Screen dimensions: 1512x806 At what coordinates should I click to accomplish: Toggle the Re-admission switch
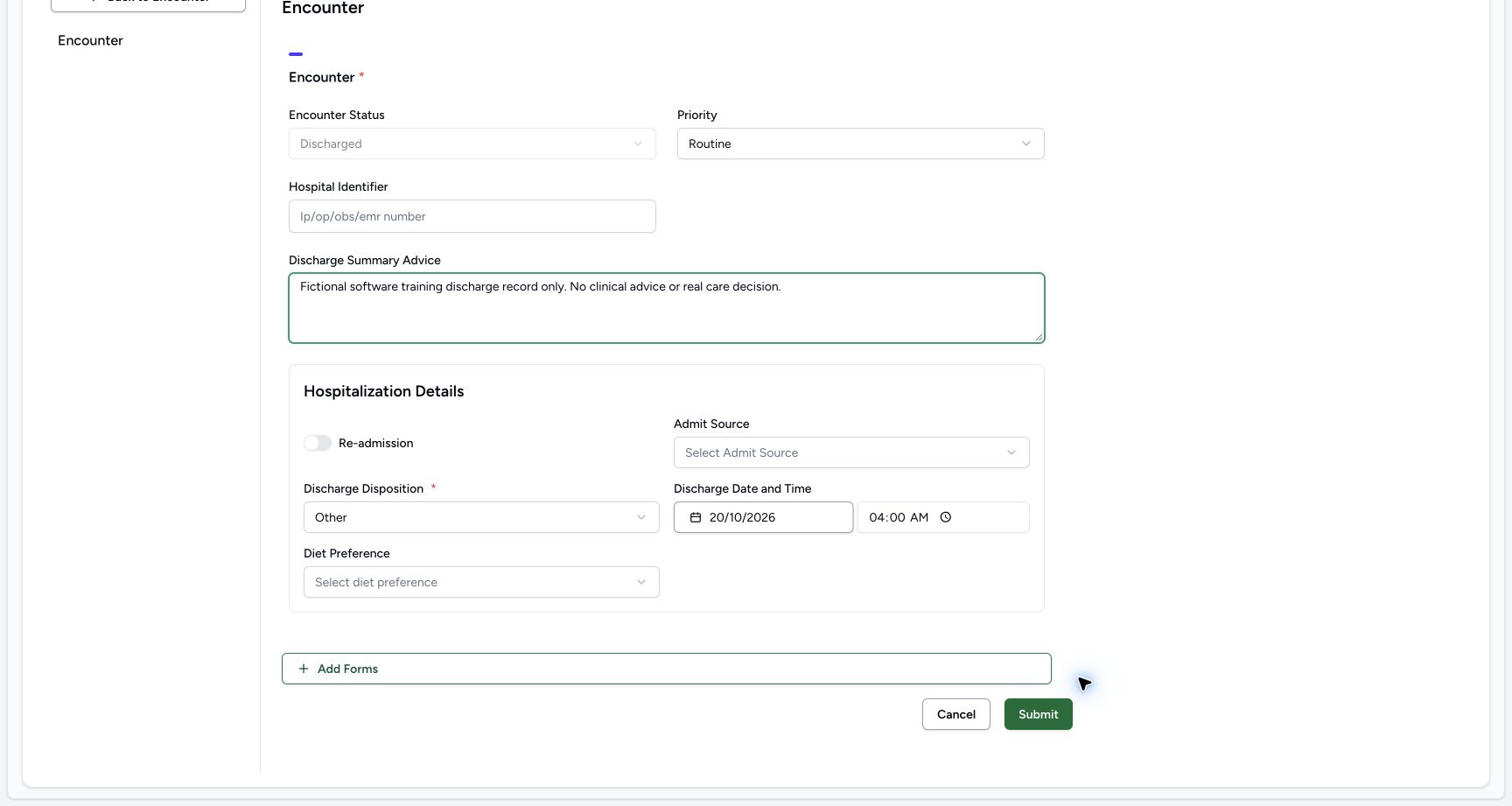pyautogui.click(x=318, y=443)
